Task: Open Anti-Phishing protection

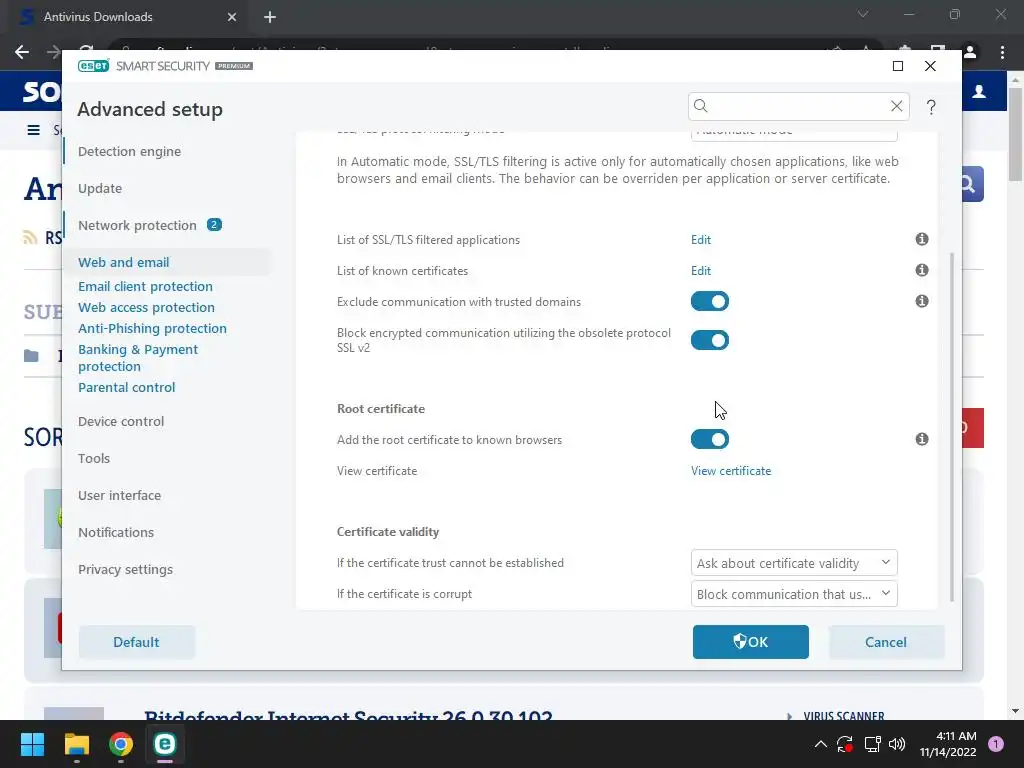Action: pos(152,328)
